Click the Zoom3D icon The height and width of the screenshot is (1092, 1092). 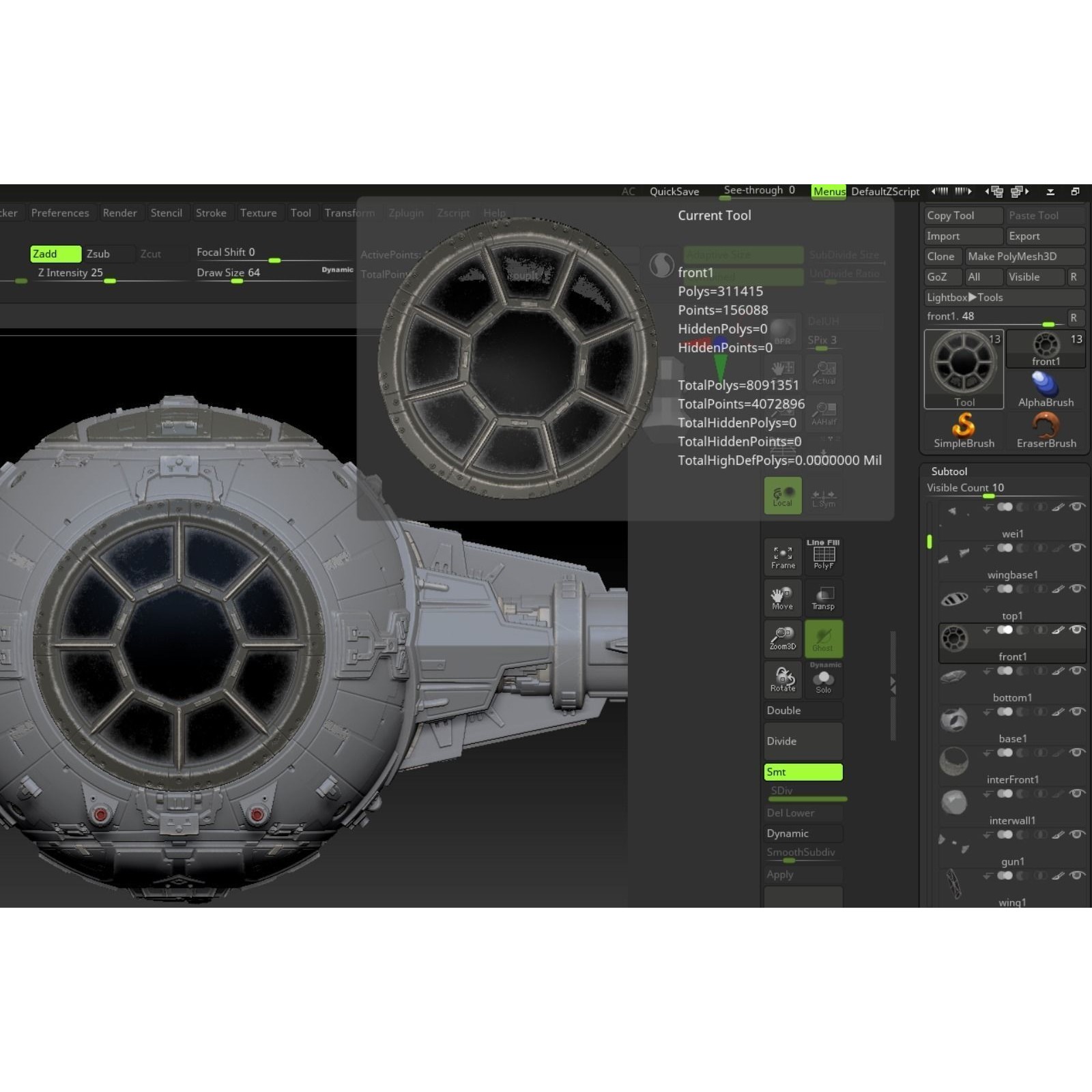pyautogui.click(x=782, y=639)
